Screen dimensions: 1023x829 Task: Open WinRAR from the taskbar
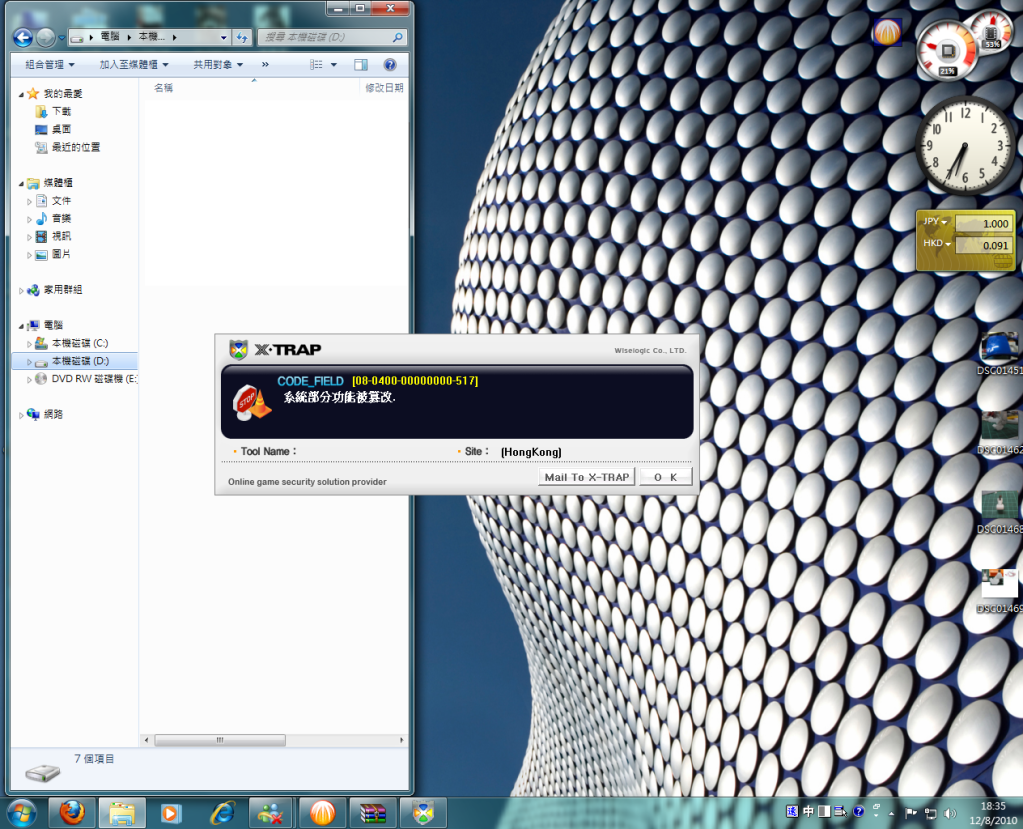(x=373, y=811)
